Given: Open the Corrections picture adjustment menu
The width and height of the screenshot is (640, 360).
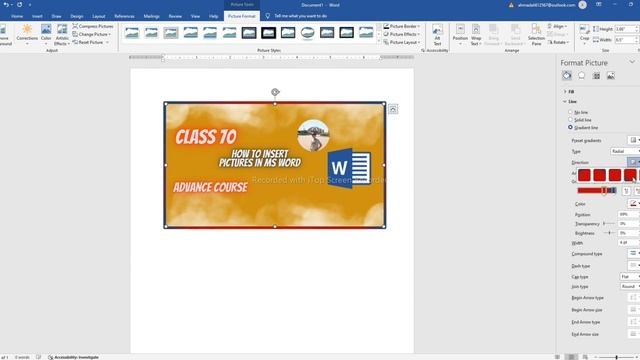Looking at the screenshot, I should tap(27, 33).
